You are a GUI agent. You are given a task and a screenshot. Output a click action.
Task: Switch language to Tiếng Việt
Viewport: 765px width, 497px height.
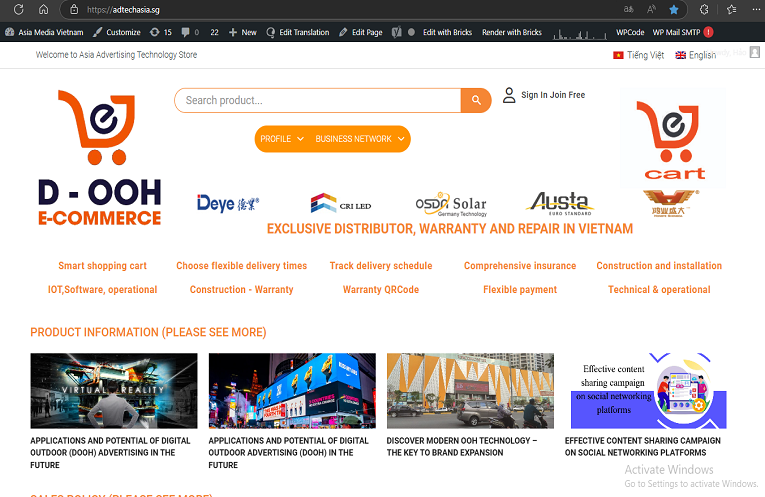638,55
